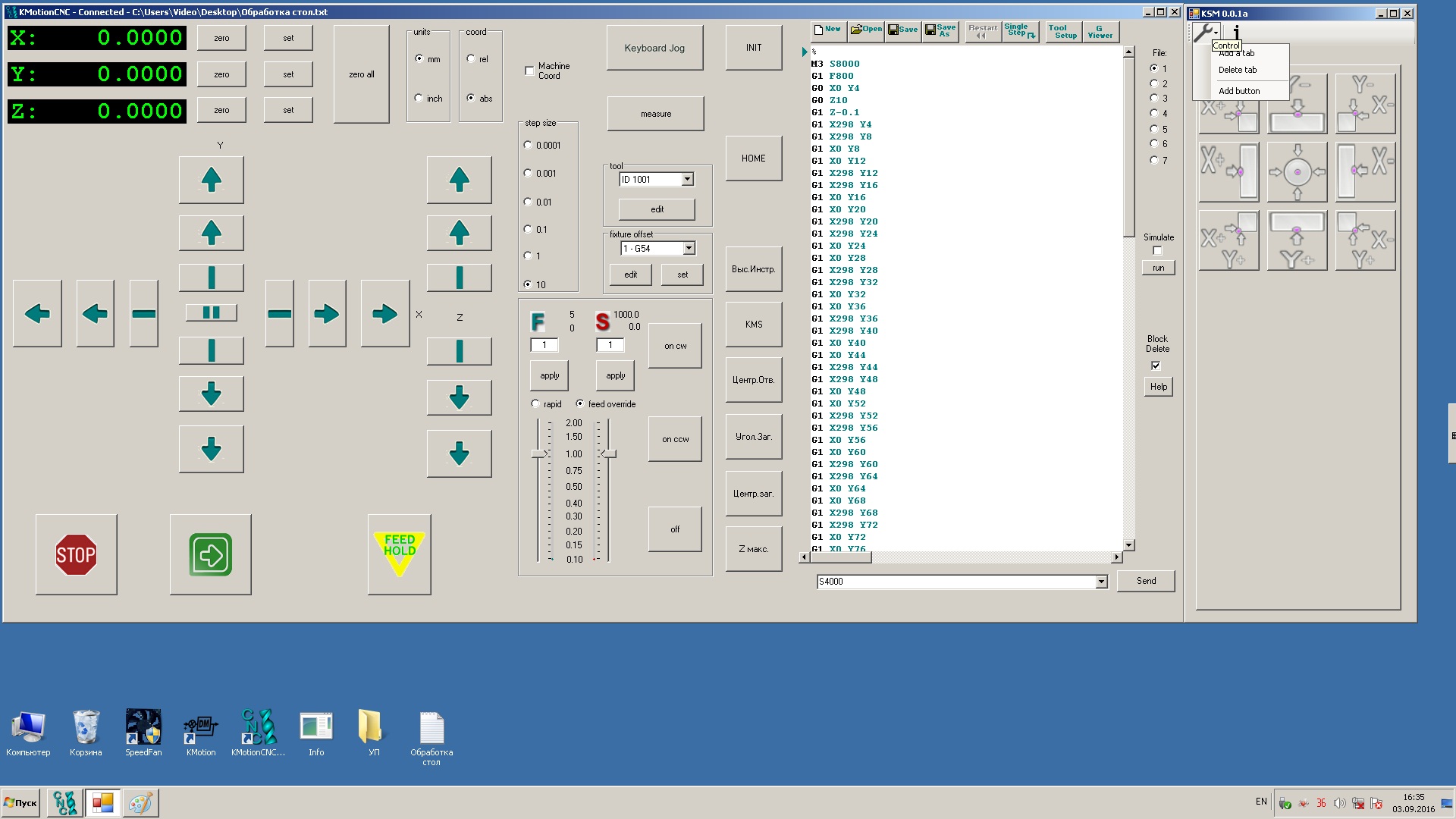Click the Save As toolbar icon
The height and width of the screenshot is (819, 1456).
pyautogui.click(x=940, y=30)
